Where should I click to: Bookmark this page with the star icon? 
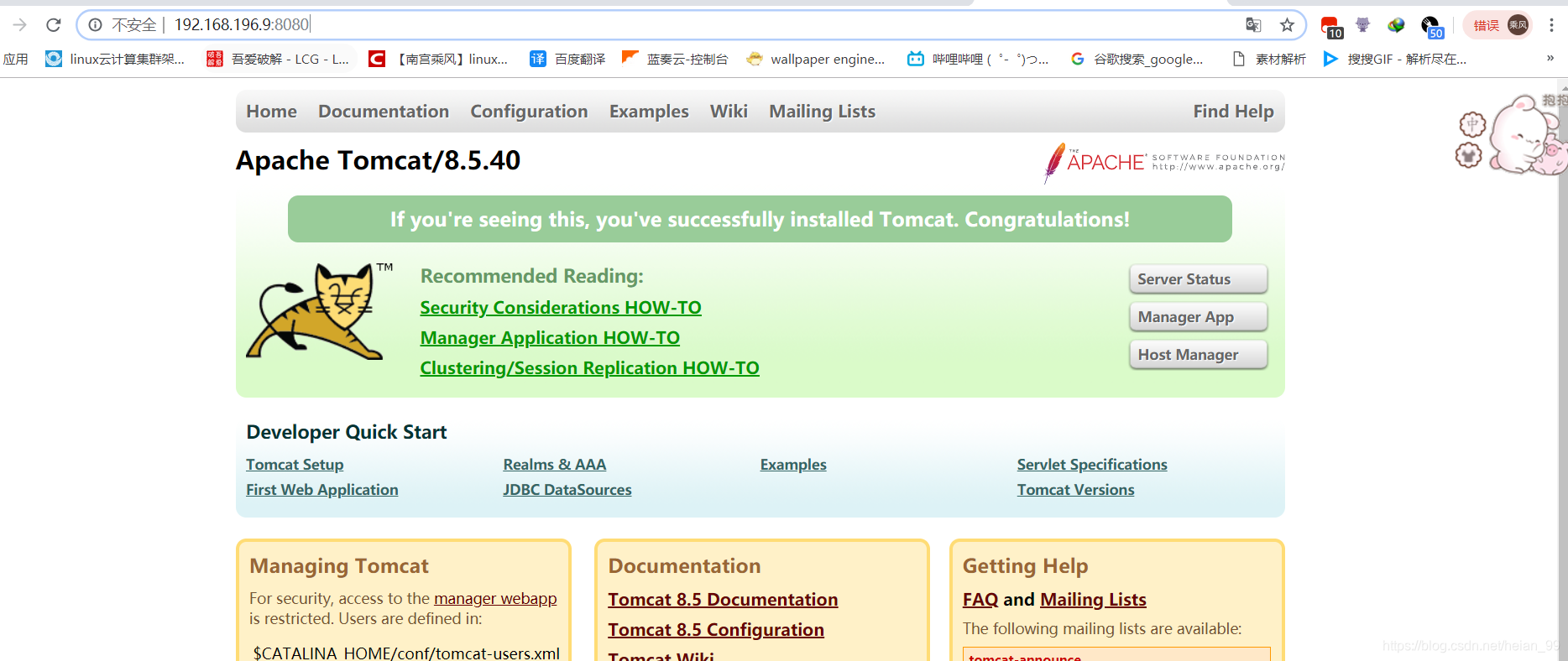(x=1287, y=25)
